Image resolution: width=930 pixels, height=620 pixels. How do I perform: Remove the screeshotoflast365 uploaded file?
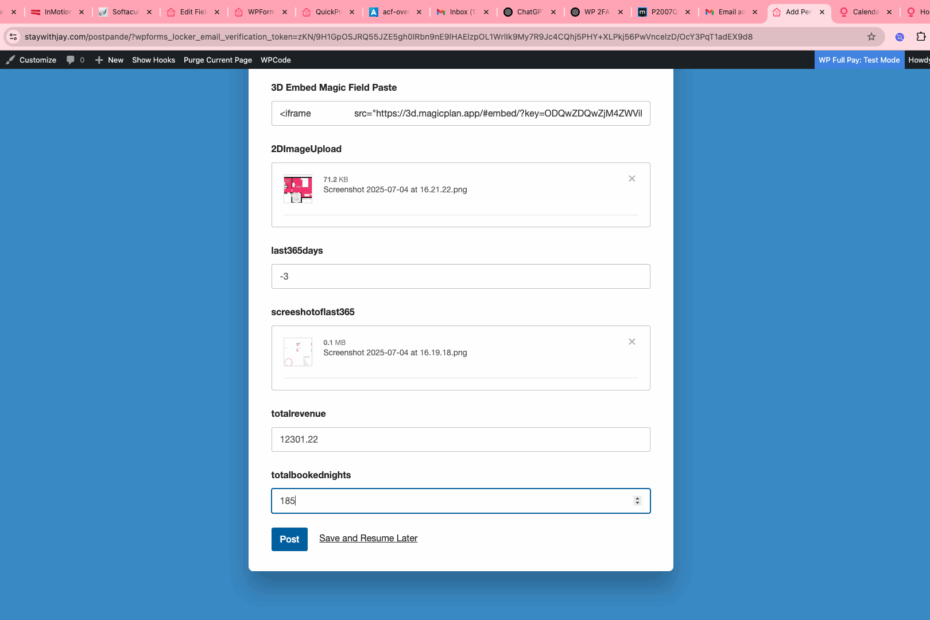pos(631,342)
